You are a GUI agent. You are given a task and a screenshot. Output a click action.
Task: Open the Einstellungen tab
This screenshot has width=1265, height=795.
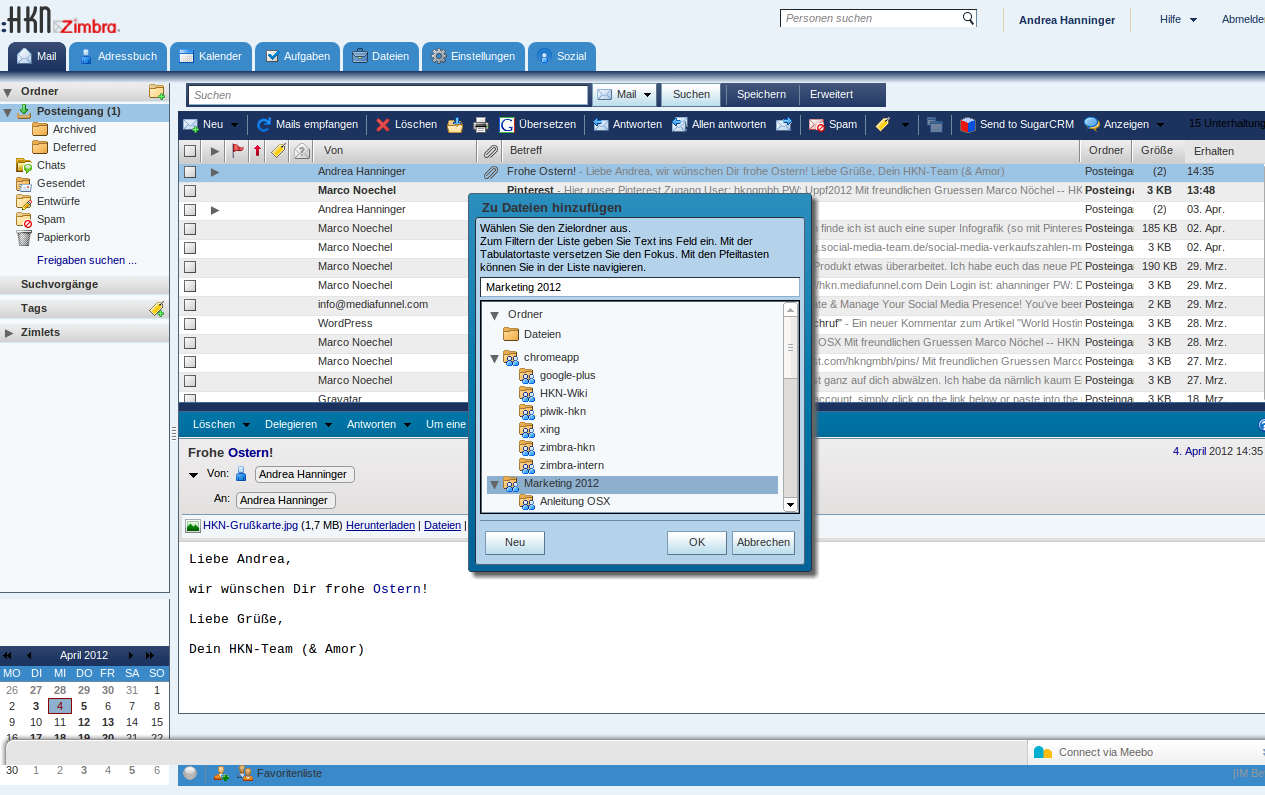473,57
